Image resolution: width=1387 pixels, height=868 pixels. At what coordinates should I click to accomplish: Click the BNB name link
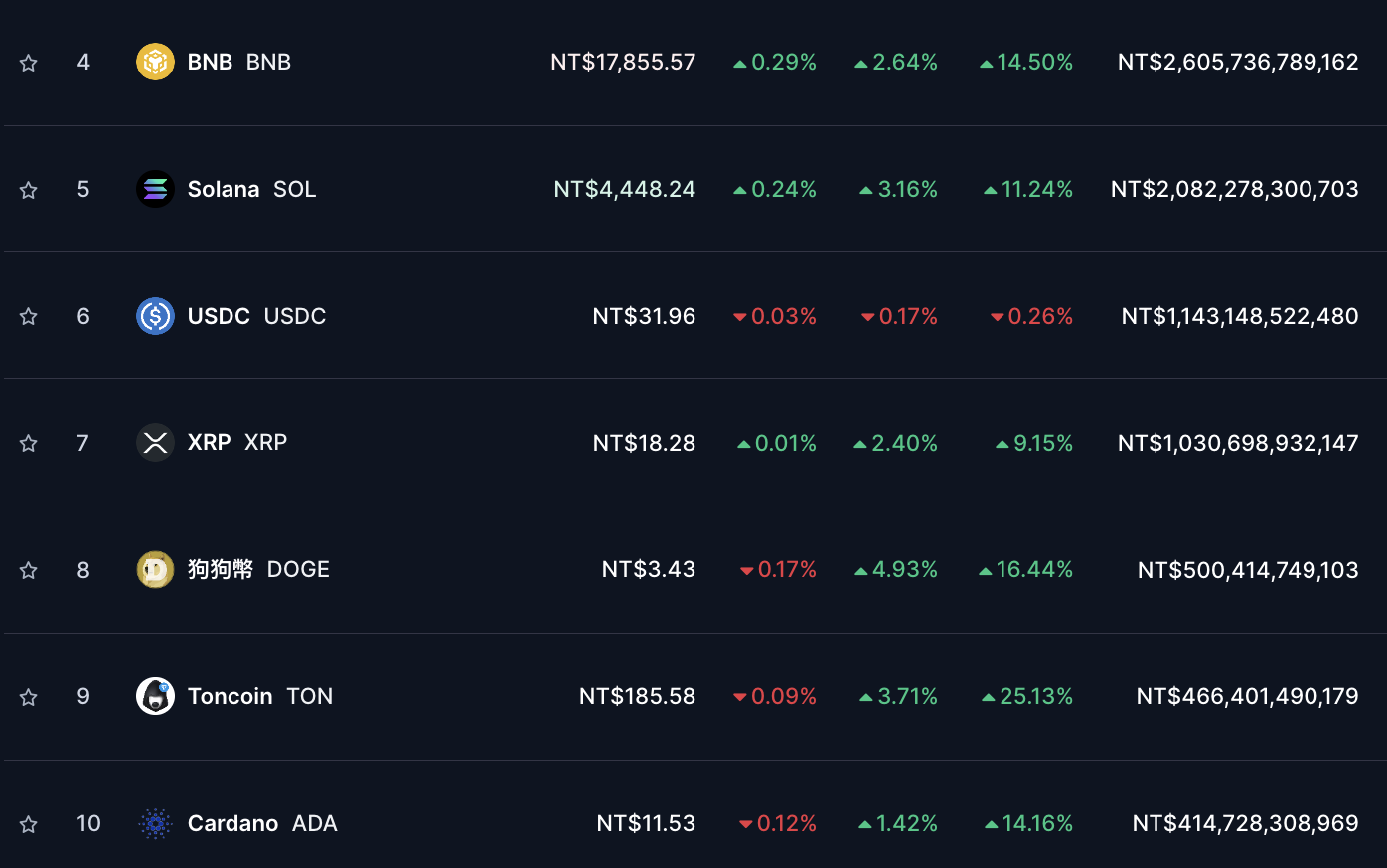click(210, 62)
